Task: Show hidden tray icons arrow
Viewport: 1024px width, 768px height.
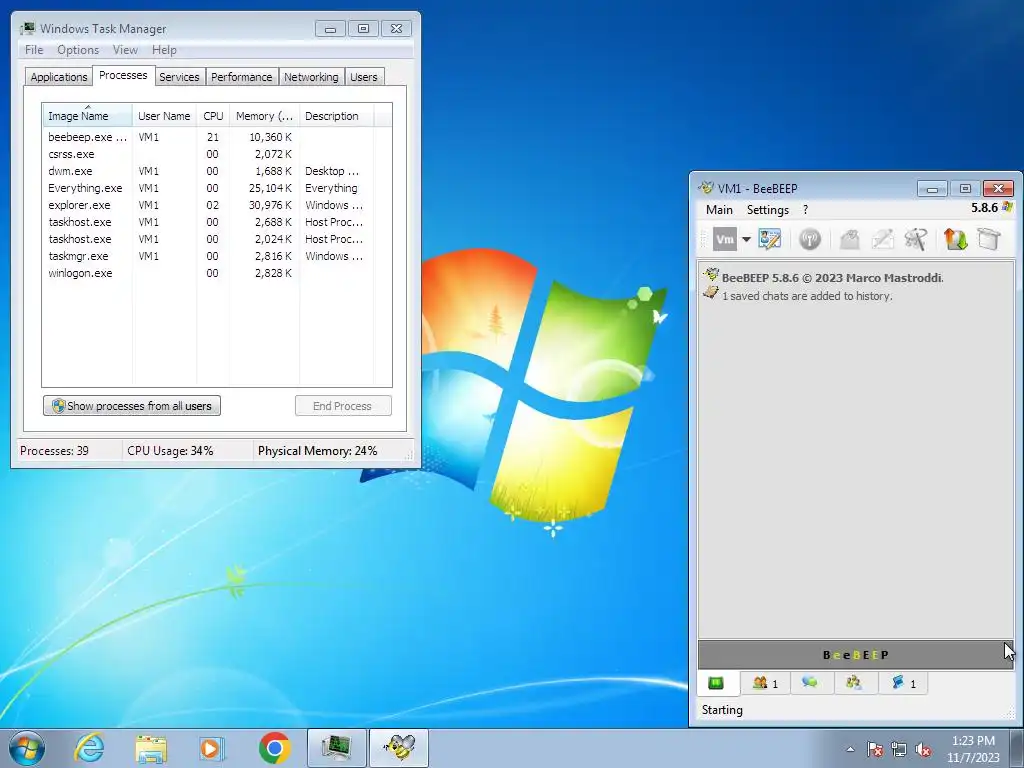Action: (x=850, y=749)
